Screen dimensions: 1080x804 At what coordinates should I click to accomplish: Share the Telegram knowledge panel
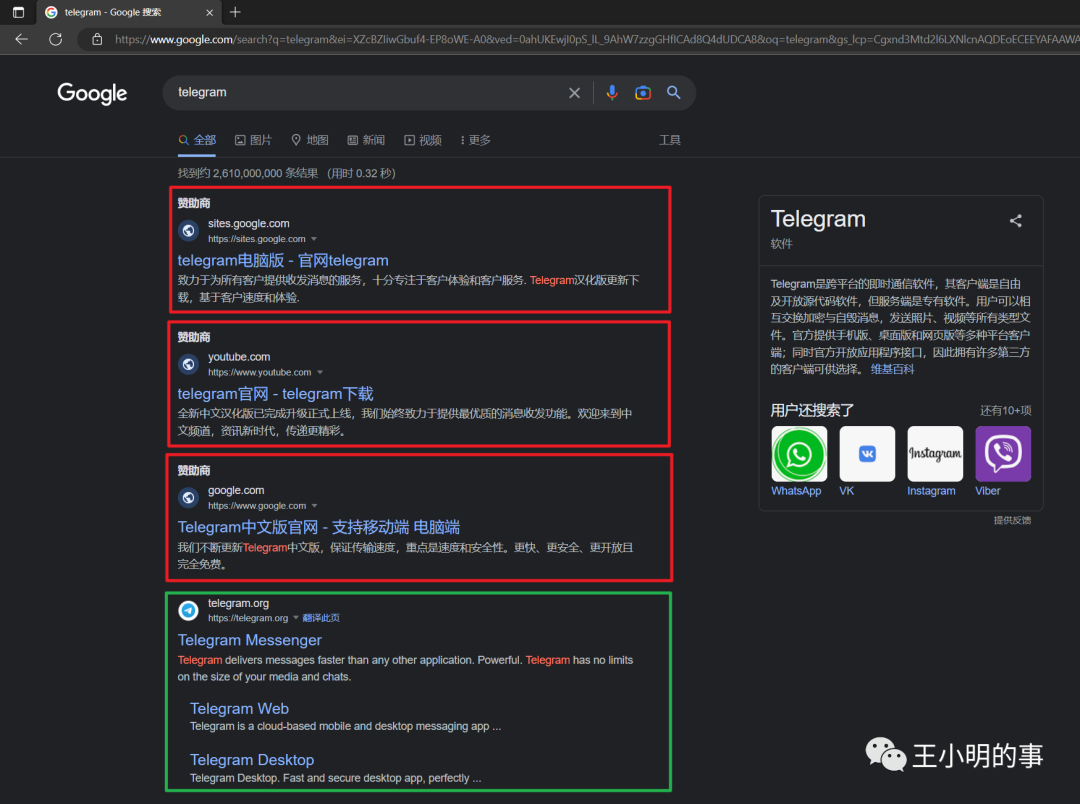[x=1016, y=220]
